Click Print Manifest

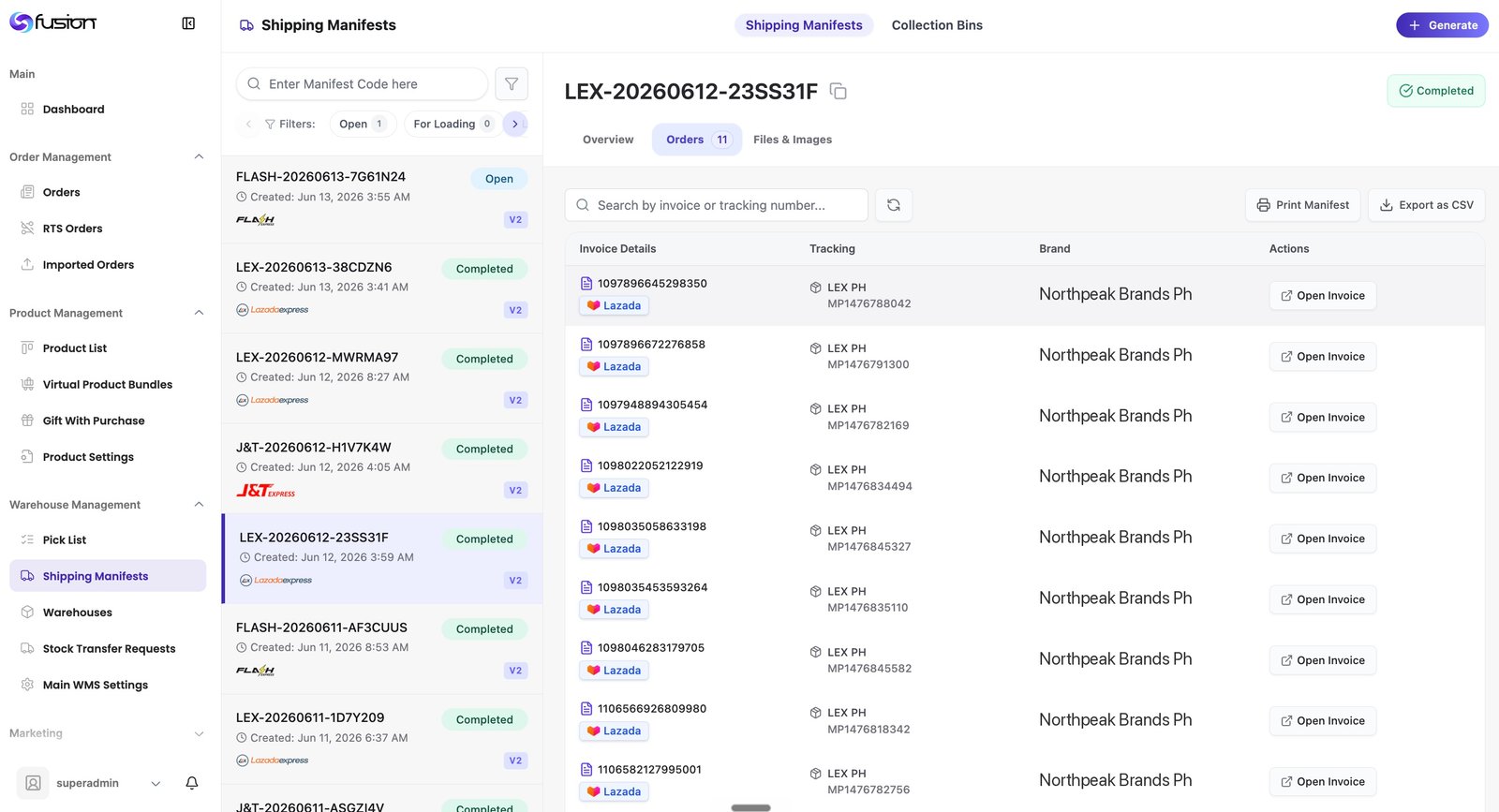1302,205
